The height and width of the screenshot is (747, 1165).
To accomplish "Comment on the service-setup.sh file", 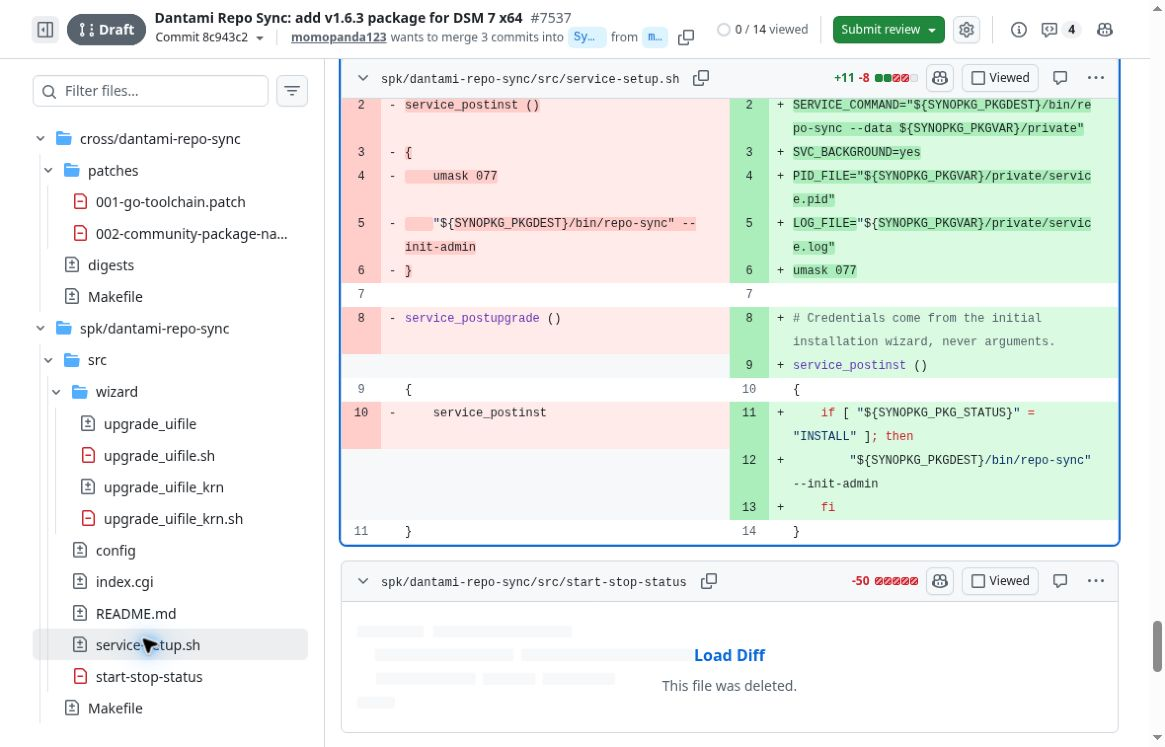I will (1060, 78).
